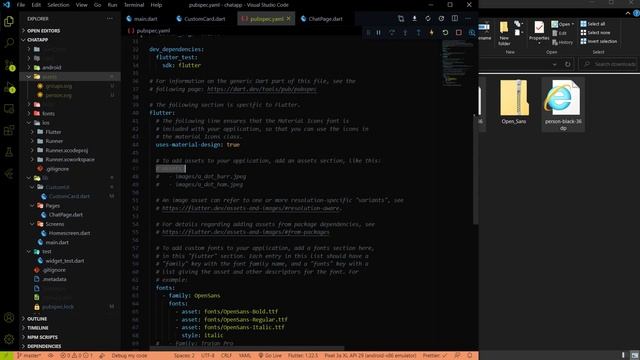Open the File menu

21,5
